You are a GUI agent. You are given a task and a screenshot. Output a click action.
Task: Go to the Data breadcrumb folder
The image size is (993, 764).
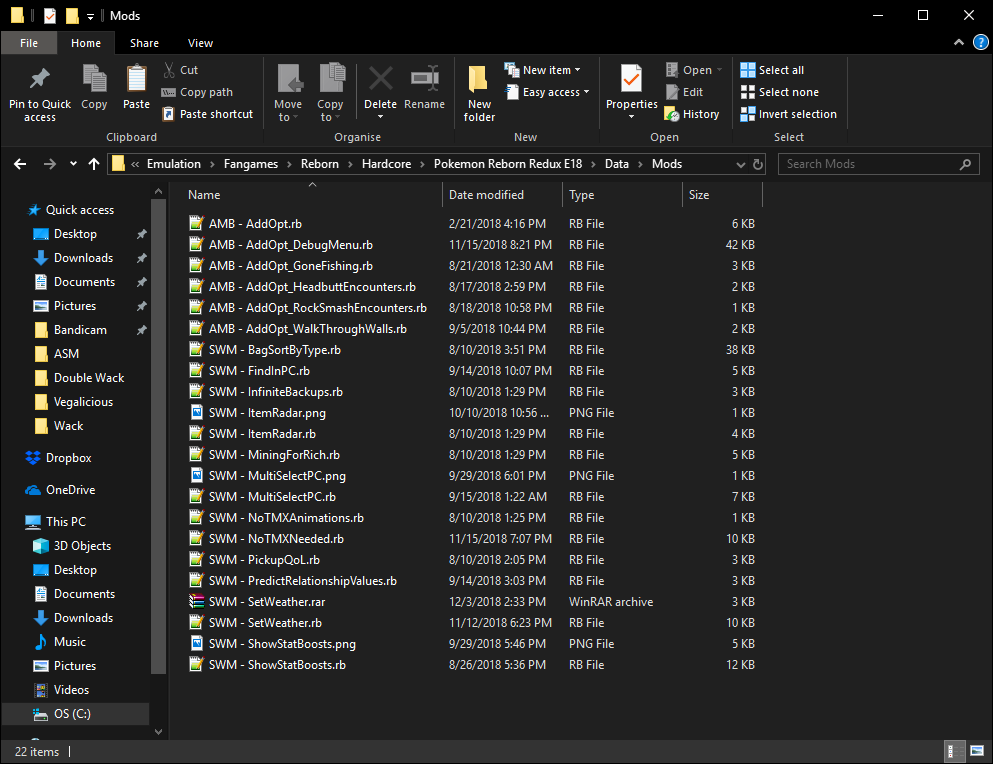pos(617,164)
